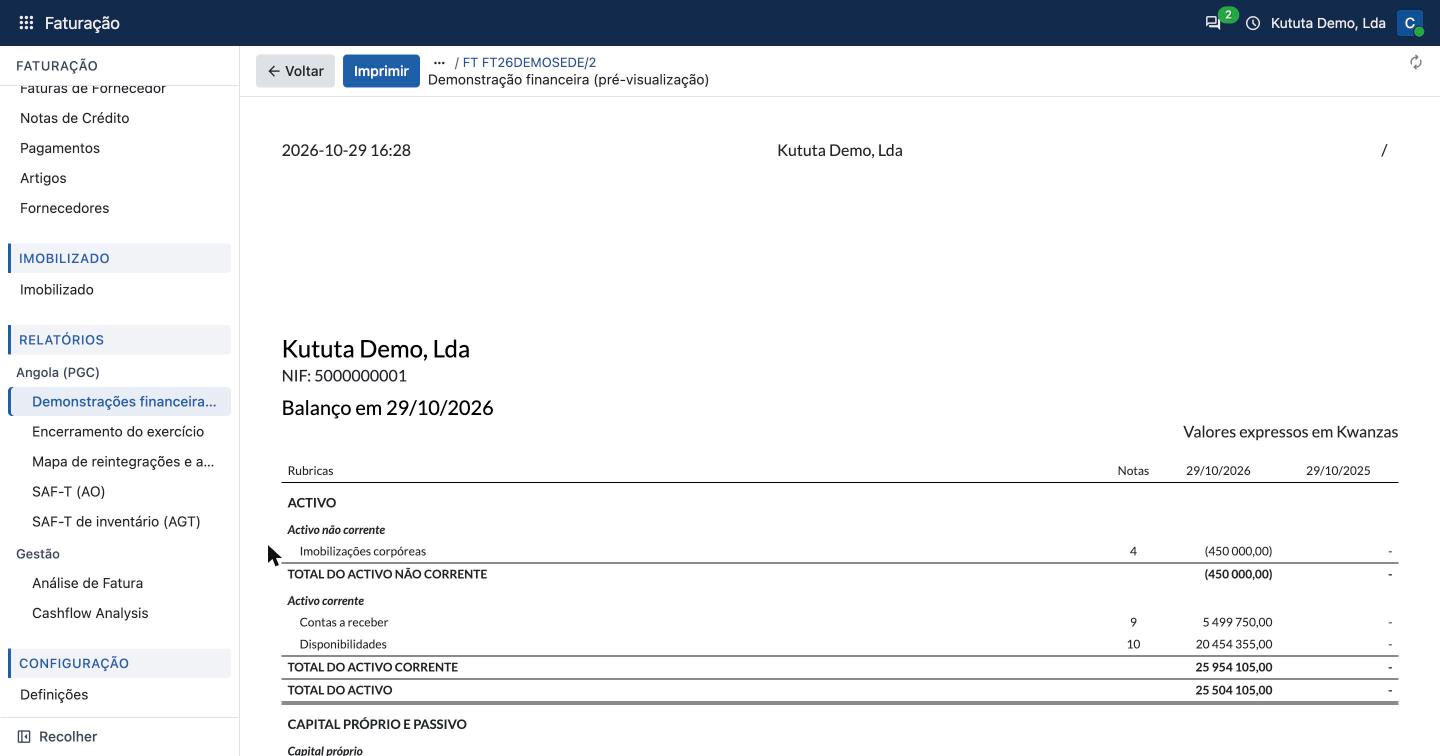Screen dimensions: 1440x756
Task: Click the clock activities icon
Action: [1253, 23]
